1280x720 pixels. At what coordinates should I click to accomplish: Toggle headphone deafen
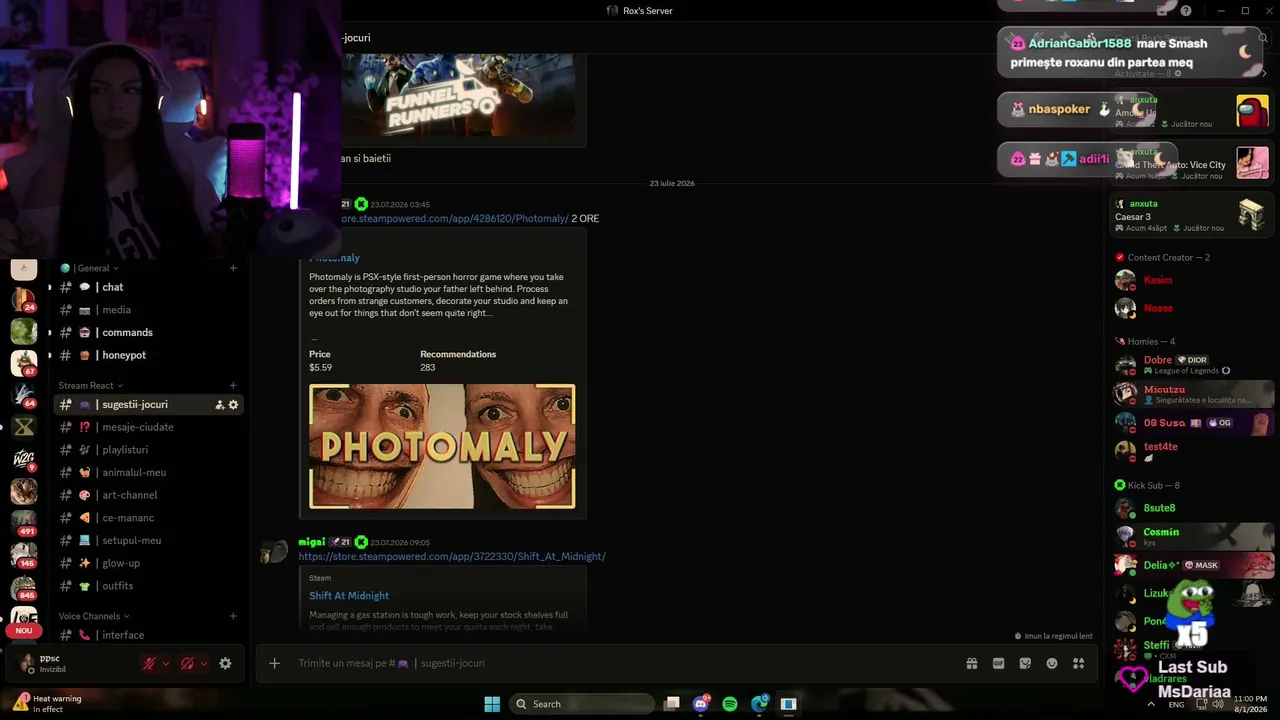pos(187,663)
